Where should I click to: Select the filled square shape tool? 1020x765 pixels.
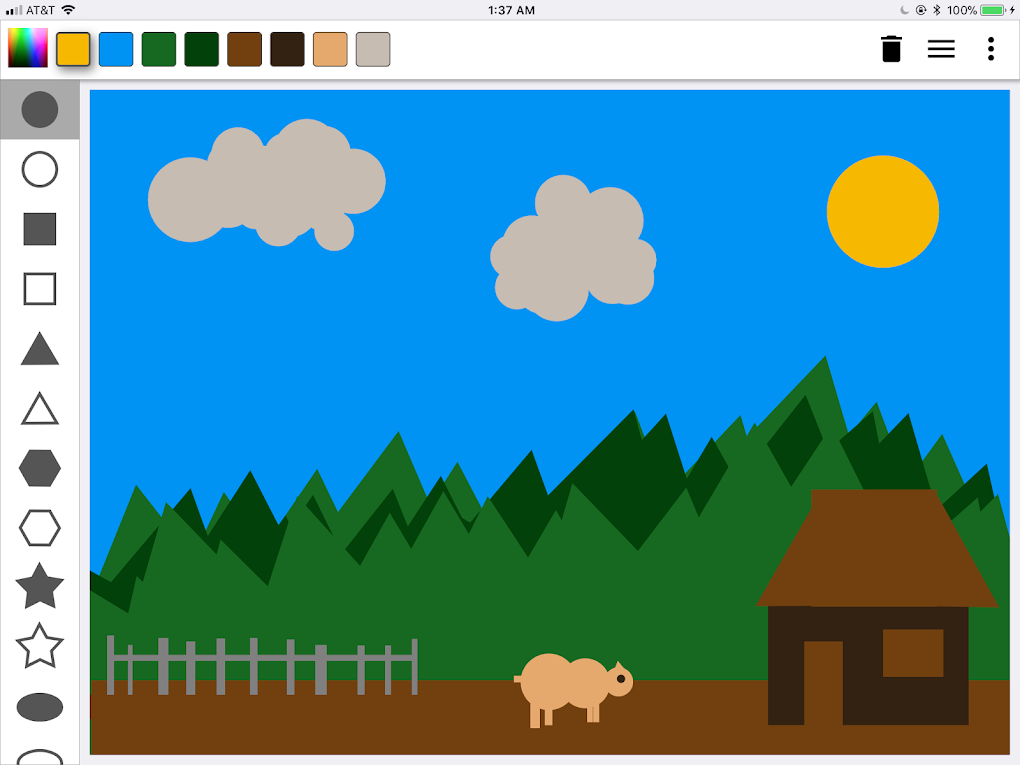tap(39, 229)
